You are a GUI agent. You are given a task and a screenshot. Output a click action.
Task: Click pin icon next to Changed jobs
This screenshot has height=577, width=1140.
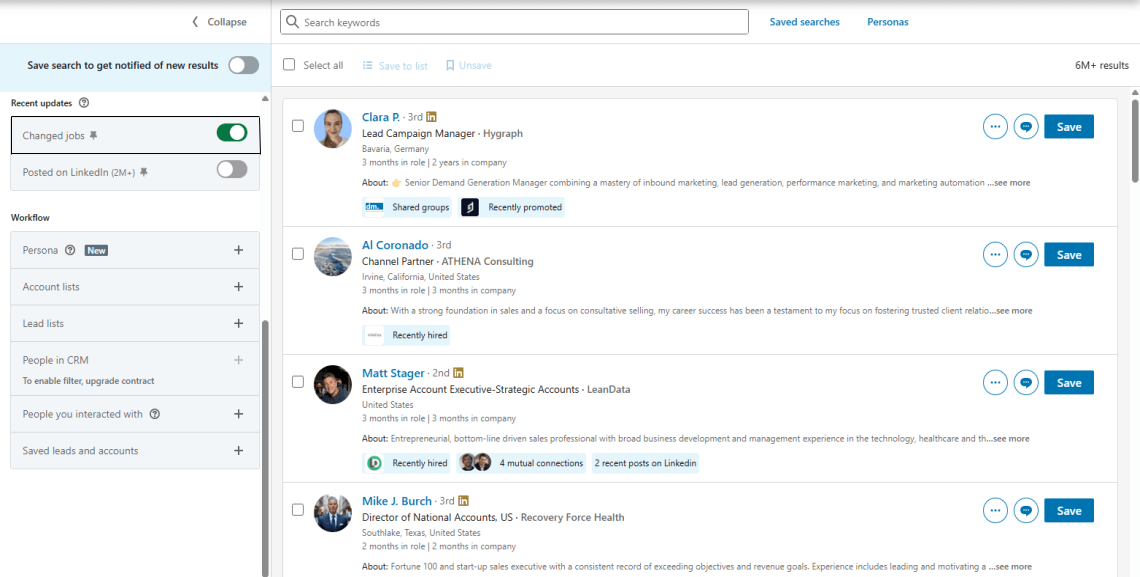[x=93, y=135]
